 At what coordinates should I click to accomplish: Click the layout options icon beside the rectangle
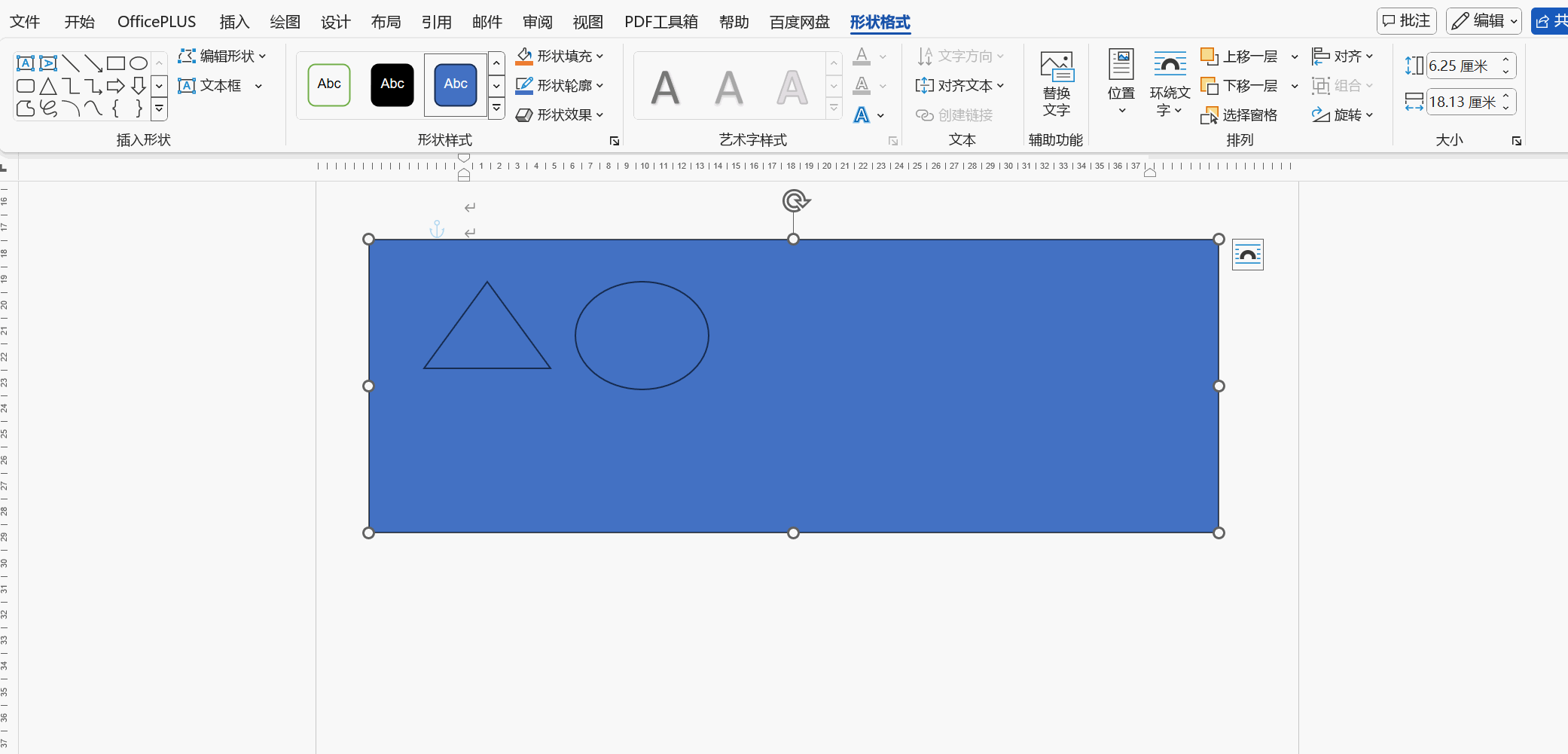click(x=1247, y=255)
